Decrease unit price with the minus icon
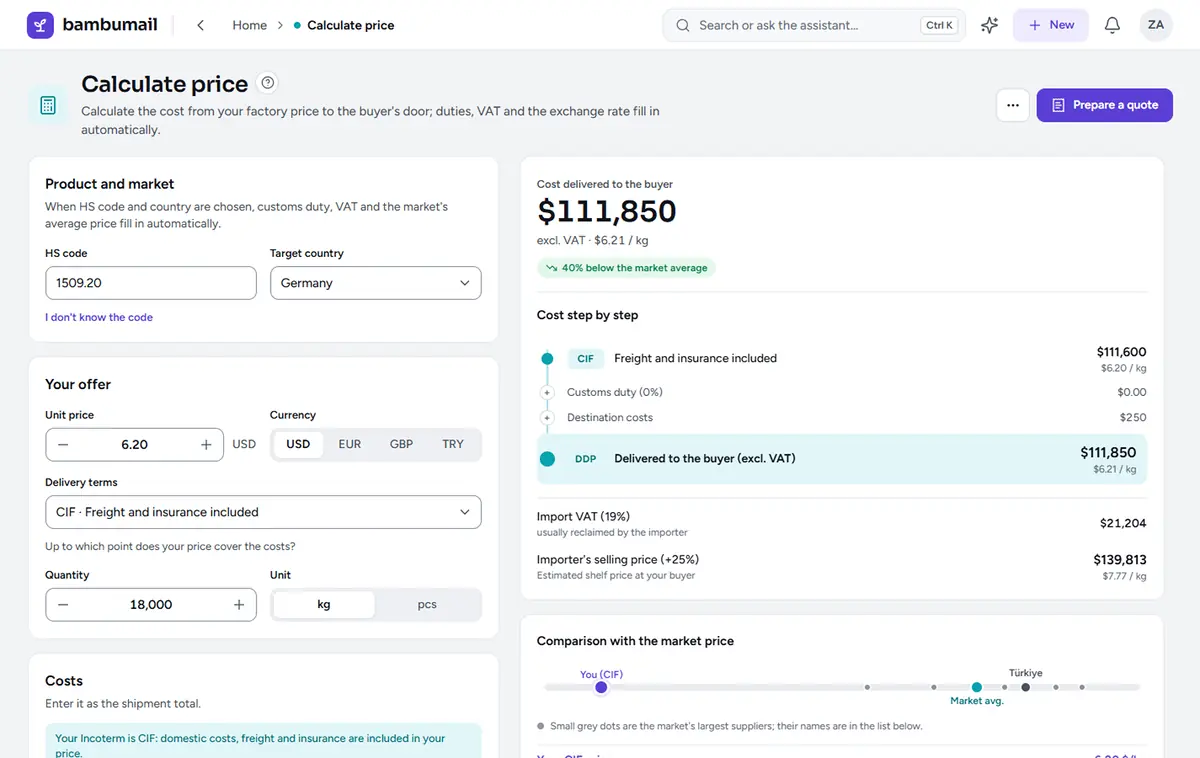This screenshot has height=758, width=1200. click(x=63, y=445)
